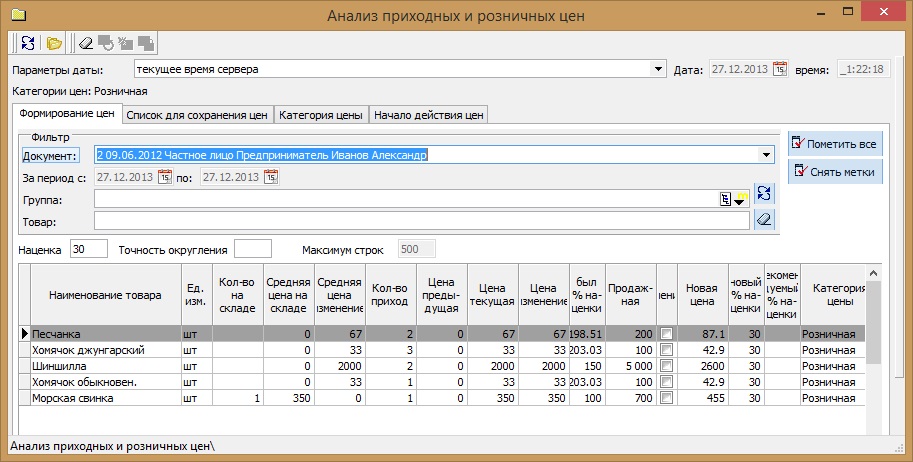Click the Товар filter input field
This screenshot has height=462, width=913.
tap(422, 221)
